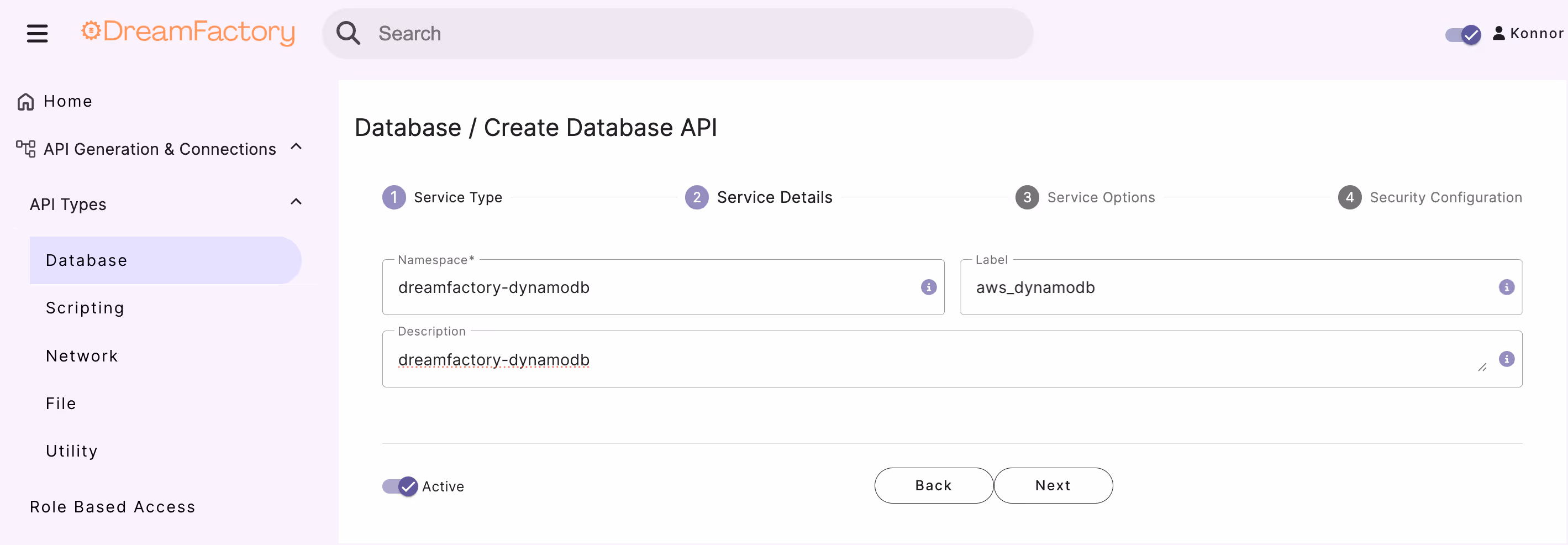Click the API Generation & Connections icon
The width and height of the screenshot is (1568, 545).
pyautogui.click(x=25, y=149)
